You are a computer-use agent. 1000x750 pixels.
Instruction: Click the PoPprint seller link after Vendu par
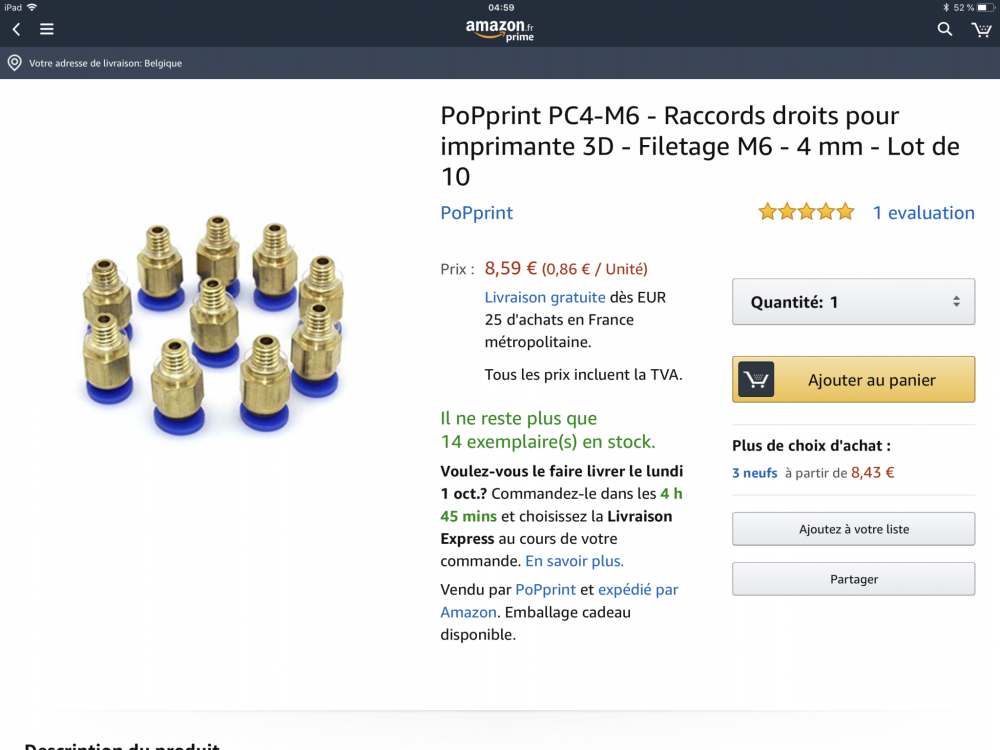pos(544,590)
